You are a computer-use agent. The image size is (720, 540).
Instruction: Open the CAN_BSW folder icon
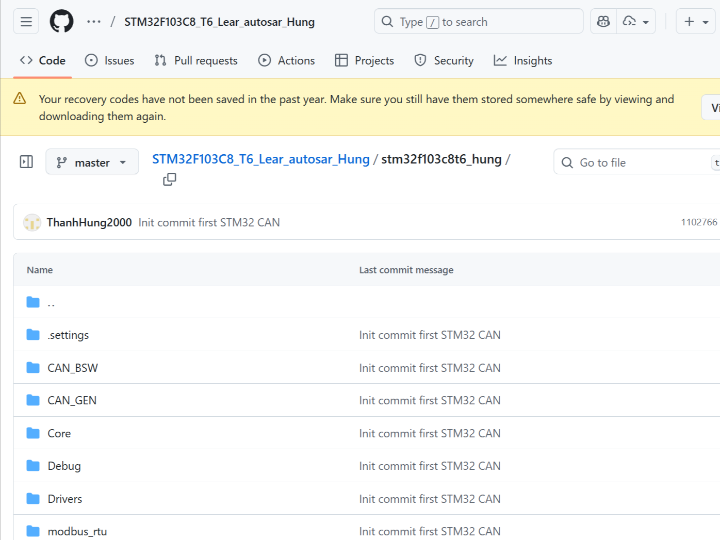[33, 368]
